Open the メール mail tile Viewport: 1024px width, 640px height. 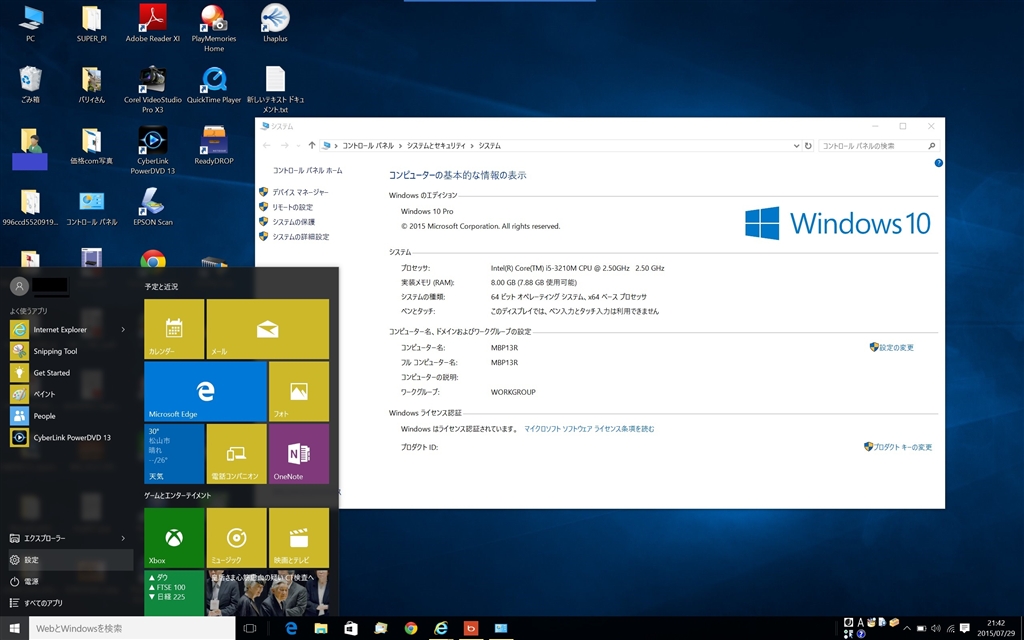point(267,329)
